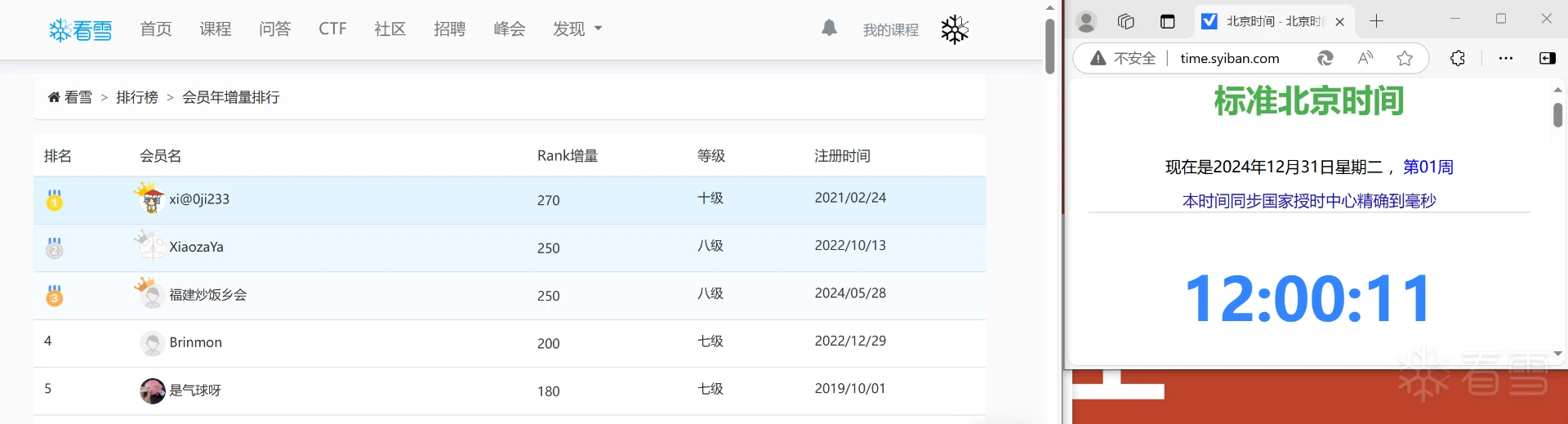1568x424 pixels.
Task: Go to 首页 in the navigation
Action: click(x=156, y=29)
